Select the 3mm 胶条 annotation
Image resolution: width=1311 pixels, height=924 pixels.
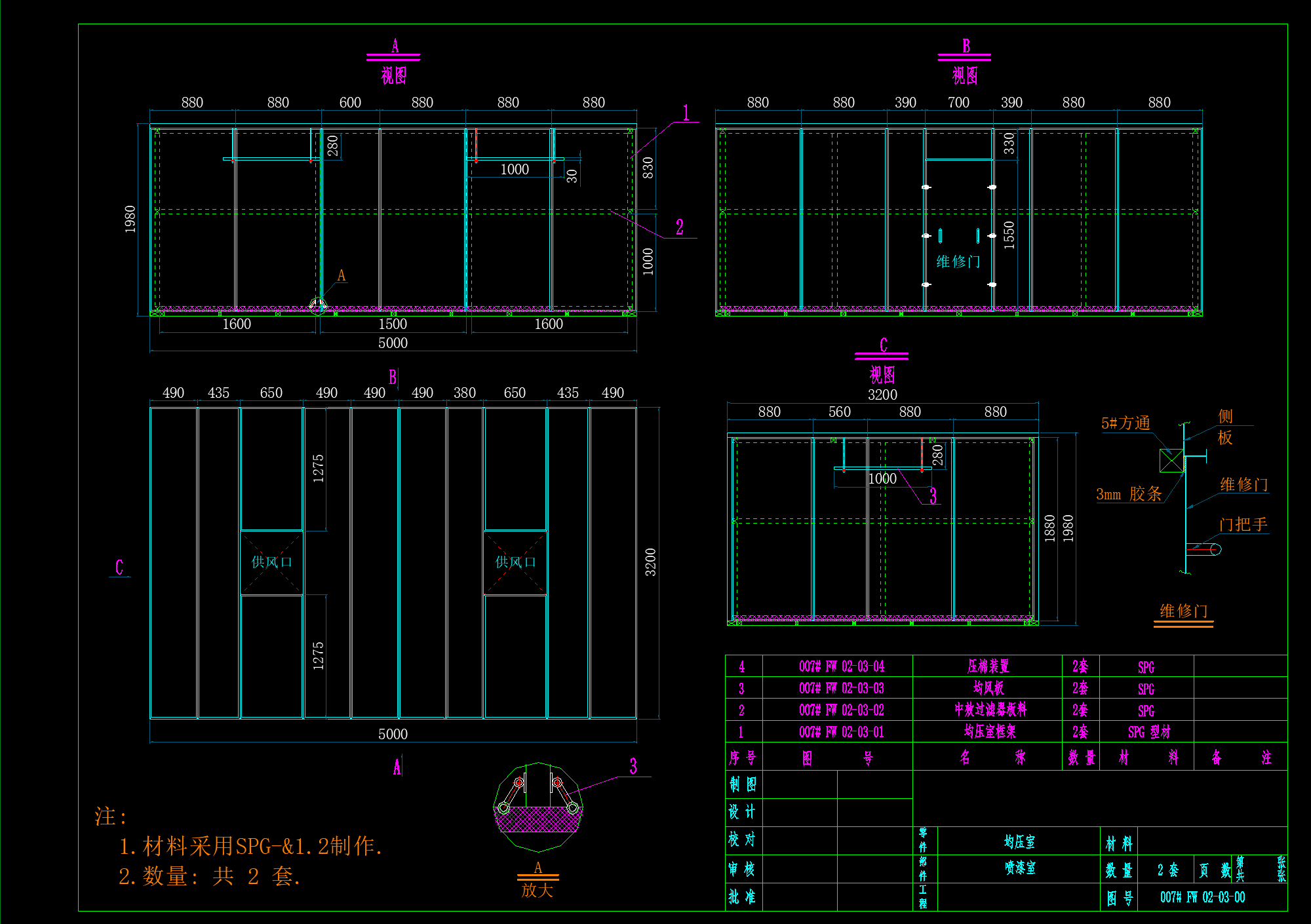click(1129, 494)
